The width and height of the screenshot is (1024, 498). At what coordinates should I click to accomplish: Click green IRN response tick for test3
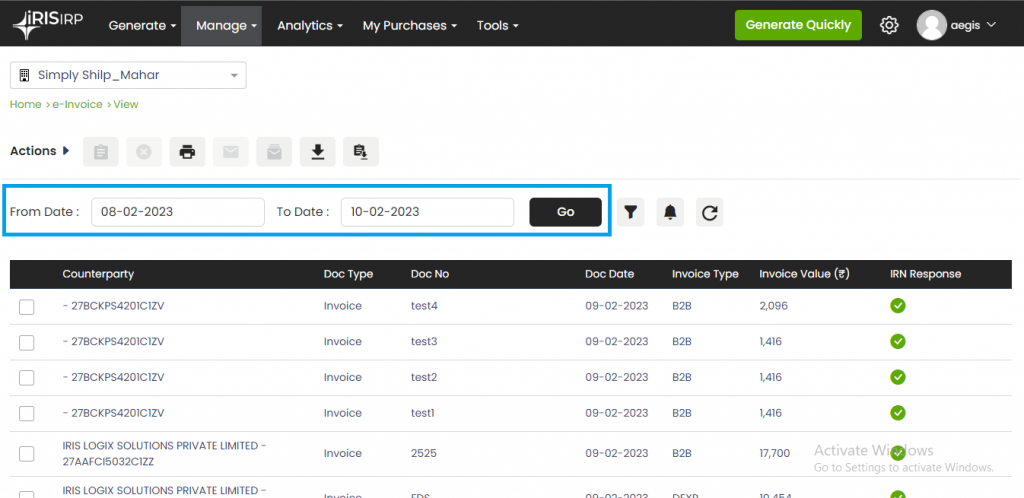tap(897, 341)
